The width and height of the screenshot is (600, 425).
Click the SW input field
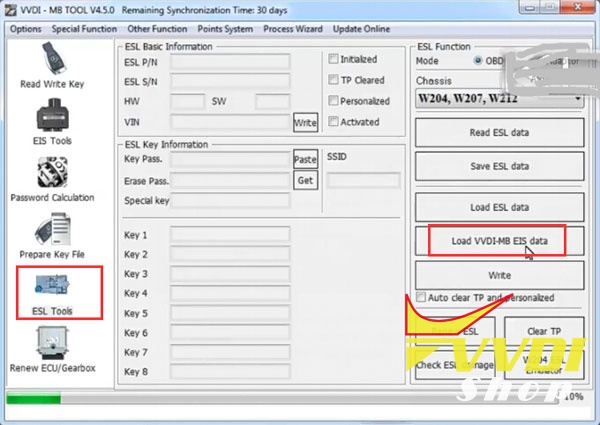click(x=272, y=101)
